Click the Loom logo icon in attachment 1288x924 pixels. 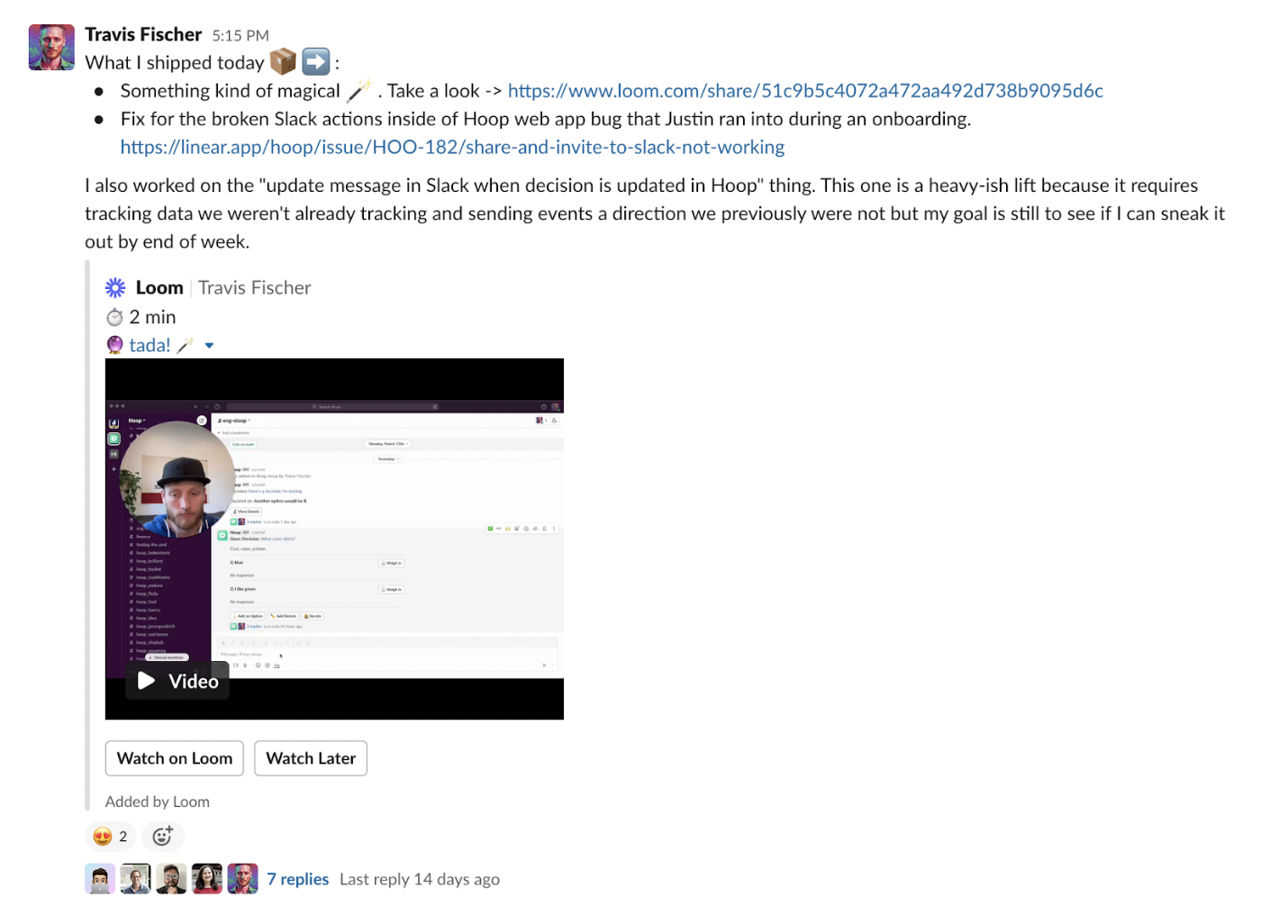pos(115,288)
